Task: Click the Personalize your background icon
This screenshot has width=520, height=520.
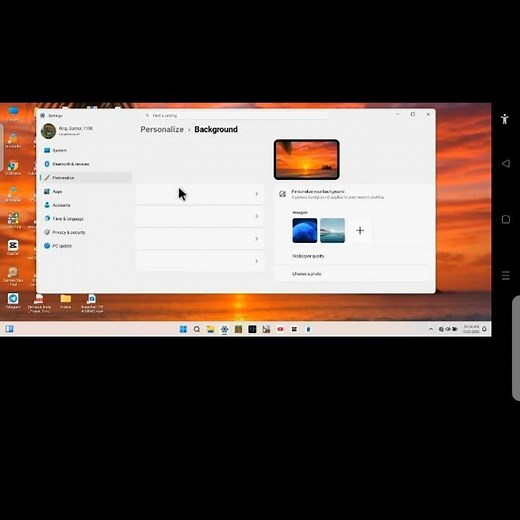Action: click(282, 194)
